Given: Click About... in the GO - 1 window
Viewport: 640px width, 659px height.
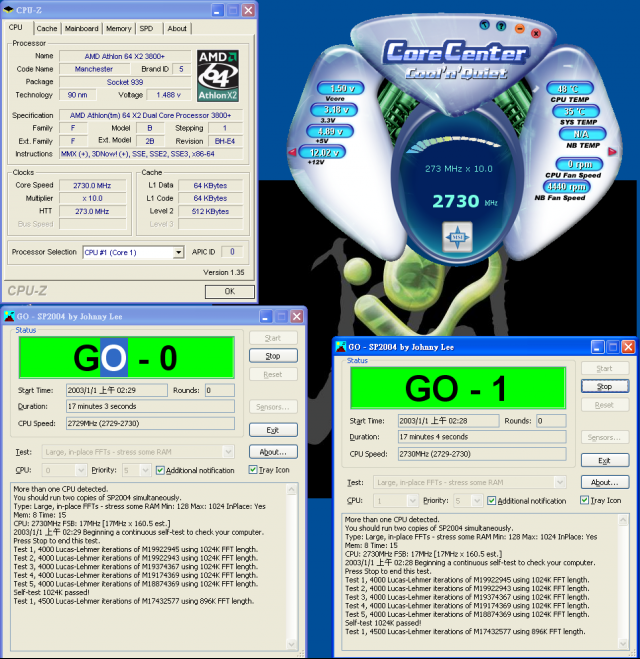Looking at the screenshot, I should 605,482.
